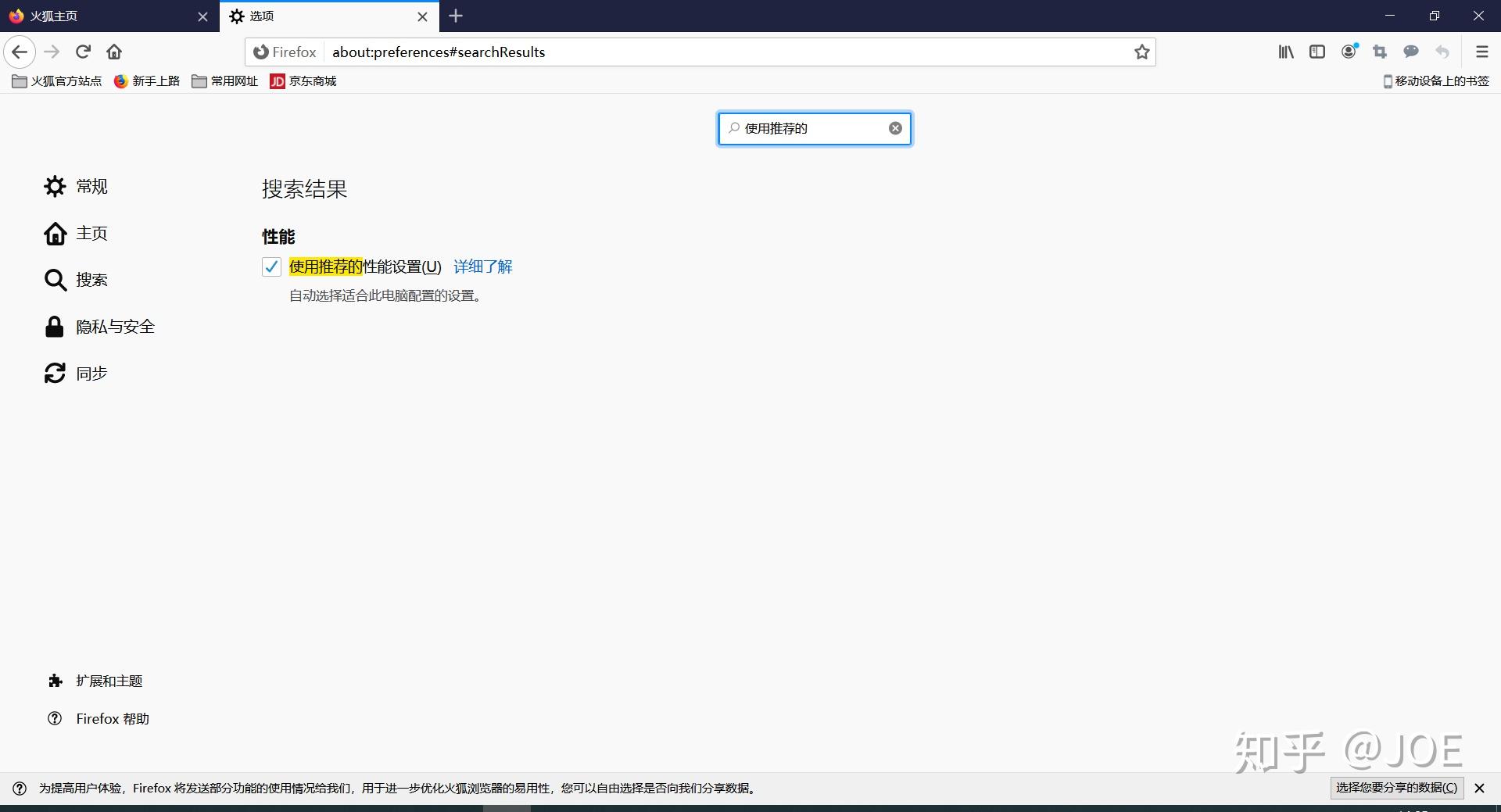
Task: Open Firefox 帮助 help link
Action: coord(98,718)
